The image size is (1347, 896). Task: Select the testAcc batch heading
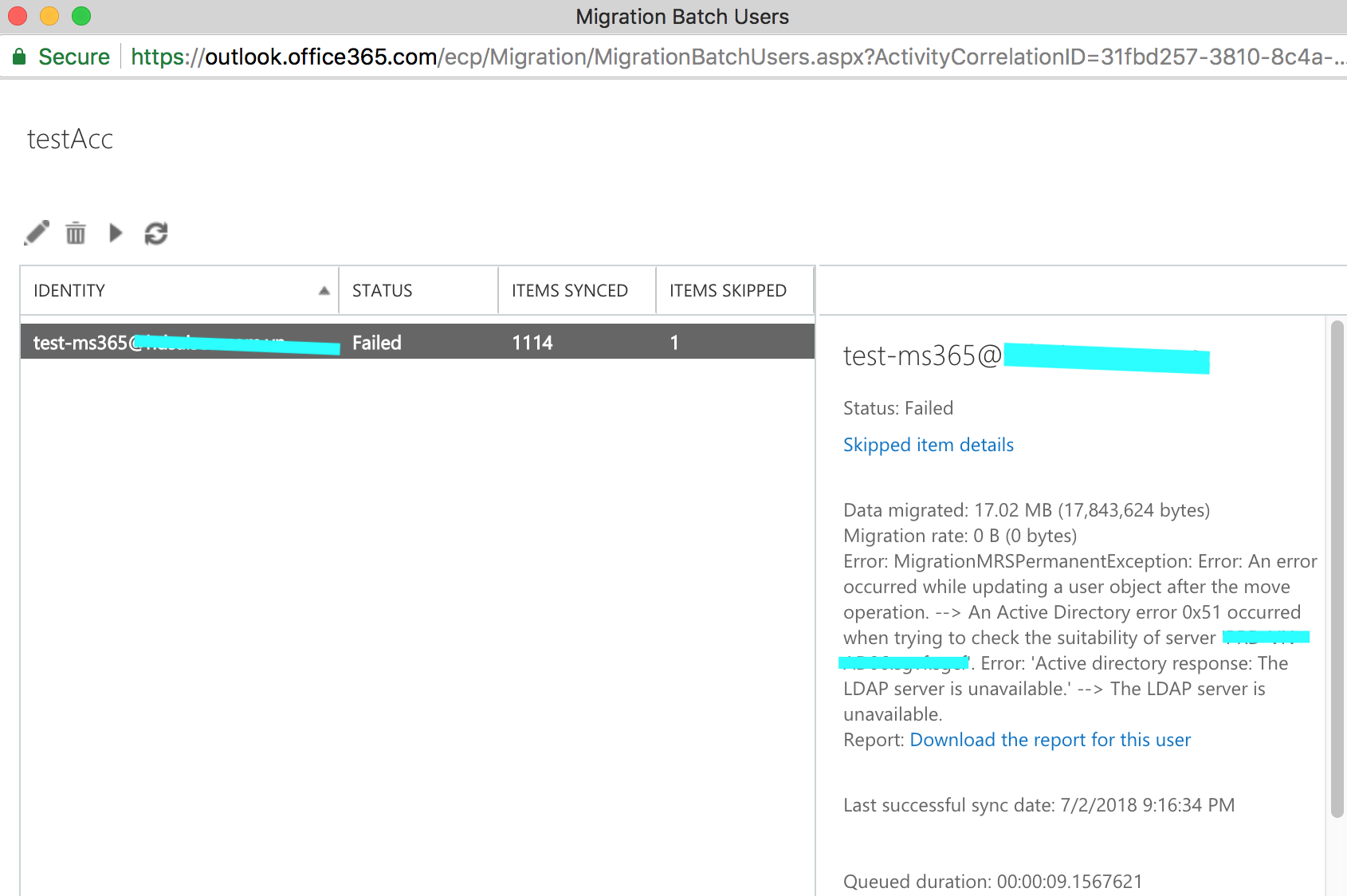(x=70, y=139)
